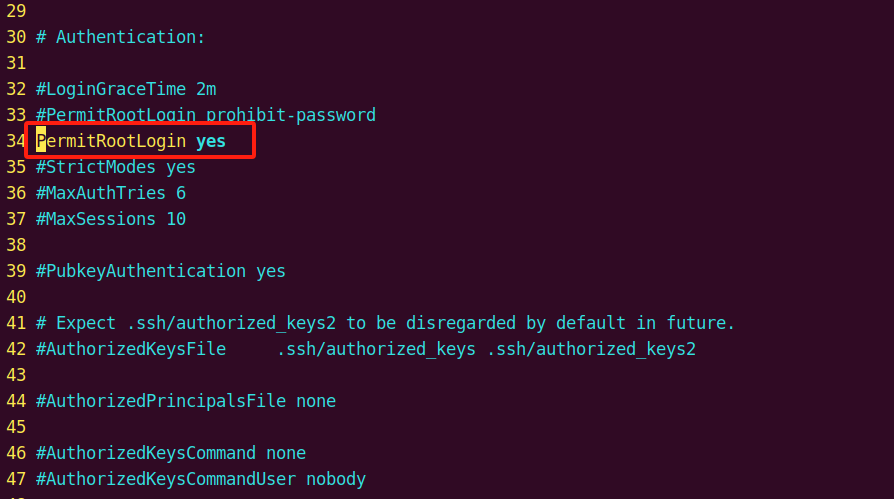Click the bold 'yes' value on line 34
Viewport: 894px width, 499px height.
[x=211, y=141]
